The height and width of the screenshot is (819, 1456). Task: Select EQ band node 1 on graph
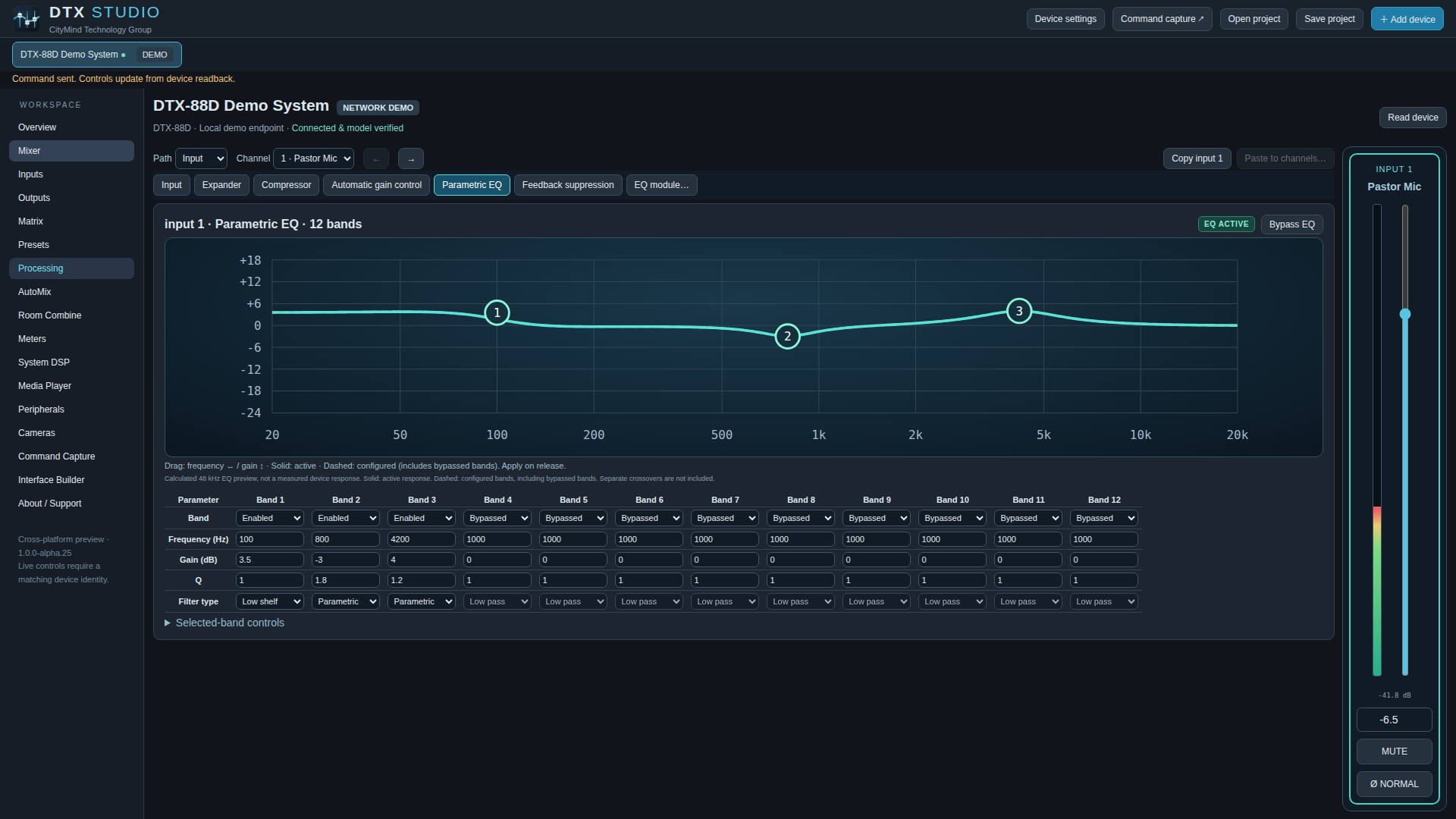[x=497, y=312]
